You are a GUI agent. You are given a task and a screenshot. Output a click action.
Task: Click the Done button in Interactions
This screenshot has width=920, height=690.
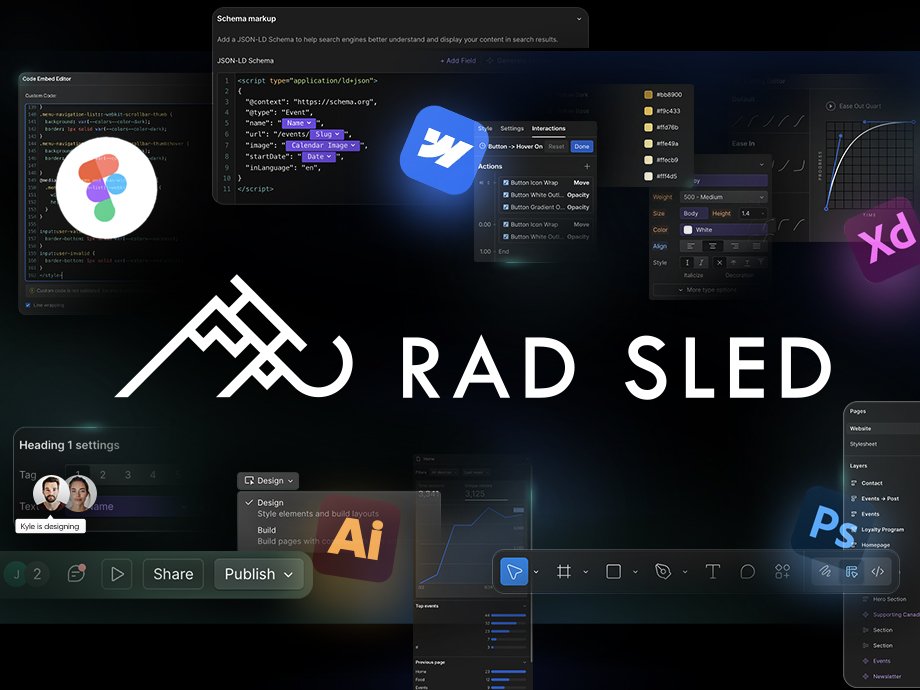tap(581, 147)
